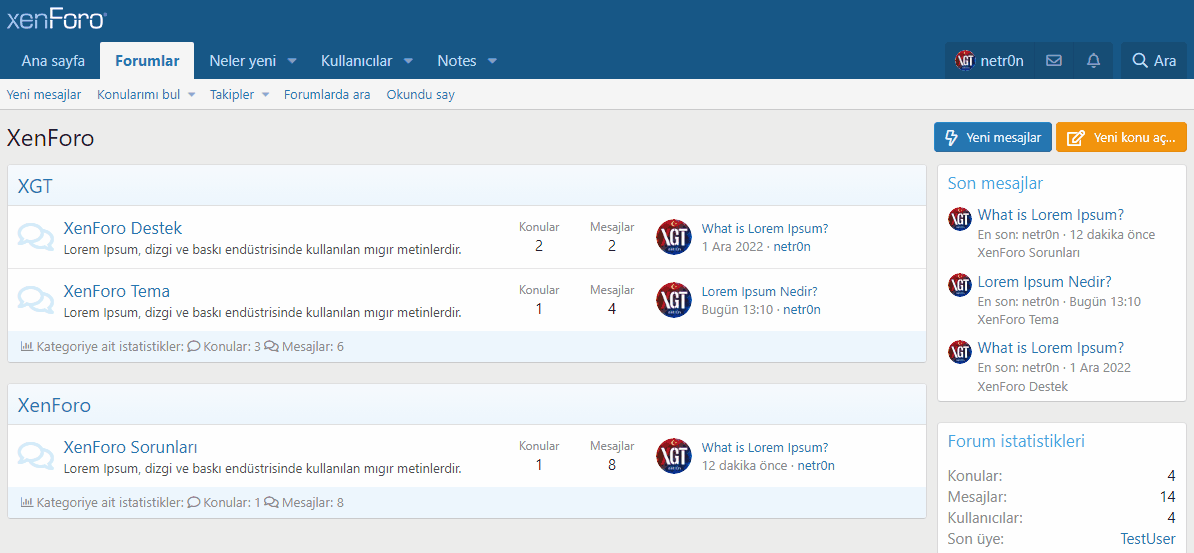This screenshot has height=553, width=1194.
Task: Select the Forumlar tab
Action: (x=147, y=61)
